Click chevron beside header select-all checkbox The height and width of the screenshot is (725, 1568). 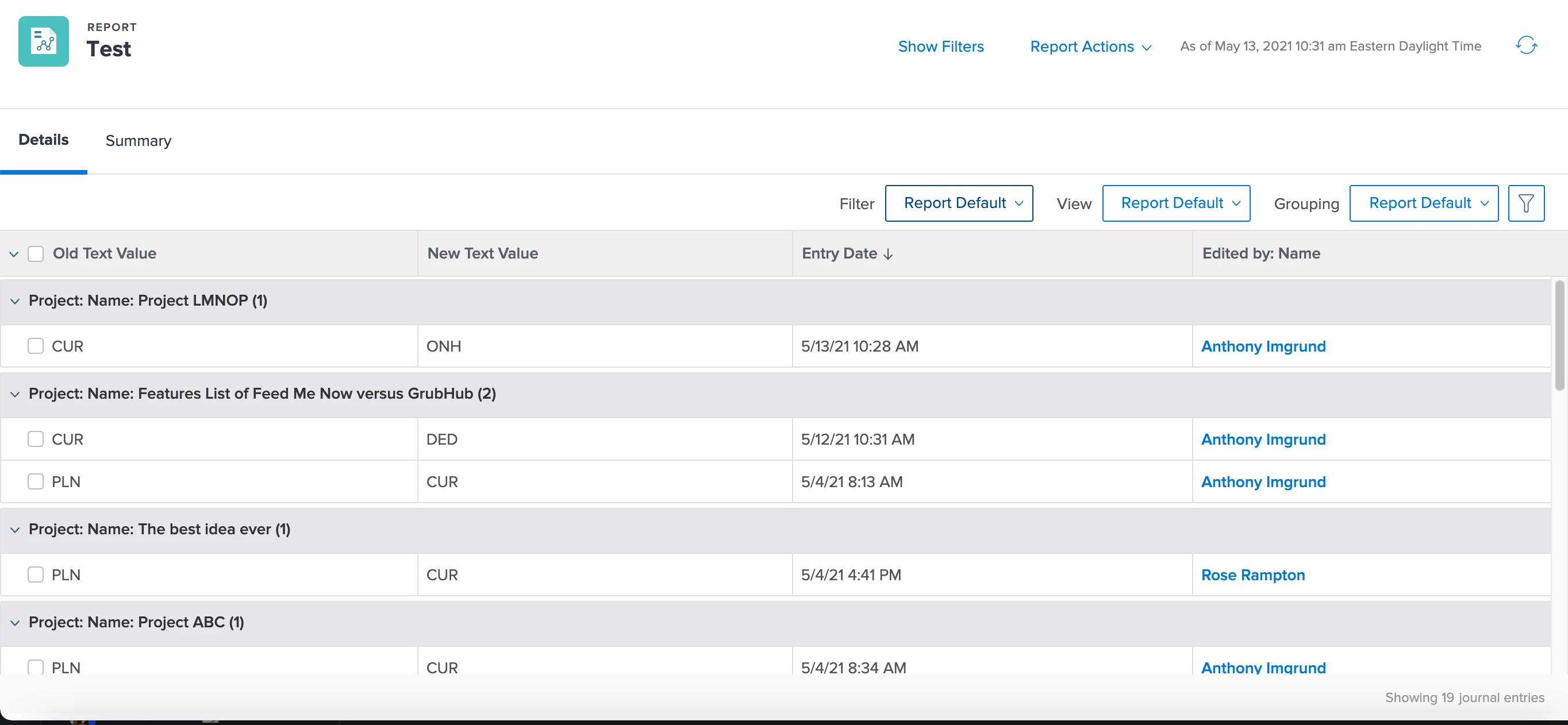coord(13,254)
